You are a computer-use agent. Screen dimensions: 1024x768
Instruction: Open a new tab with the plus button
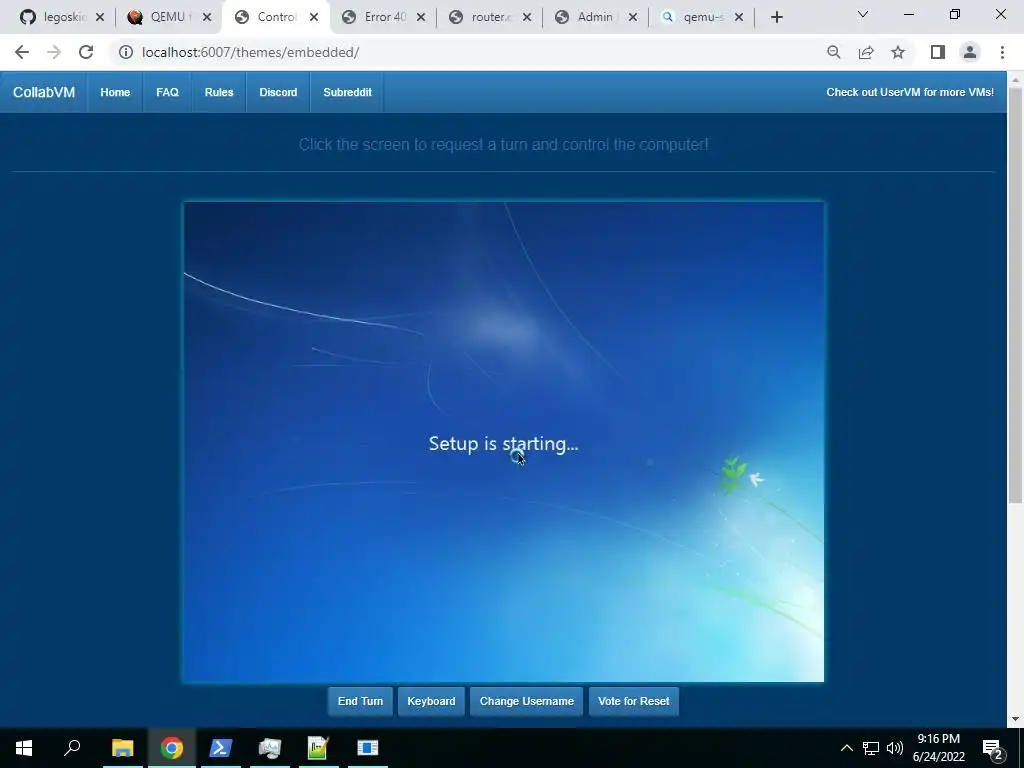[x=776, y=17]
